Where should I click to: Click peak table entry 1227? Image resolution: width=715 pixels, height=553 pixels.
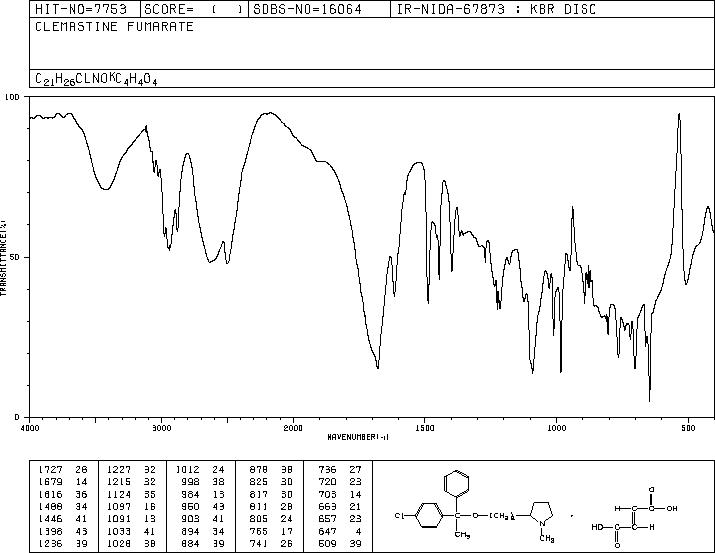click(131, 469)
